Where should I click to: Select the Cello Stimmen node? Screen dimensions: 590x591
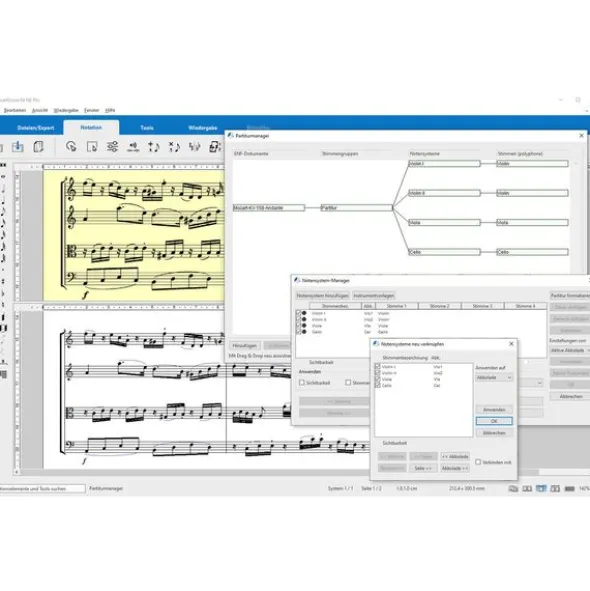tap(532, 252)
